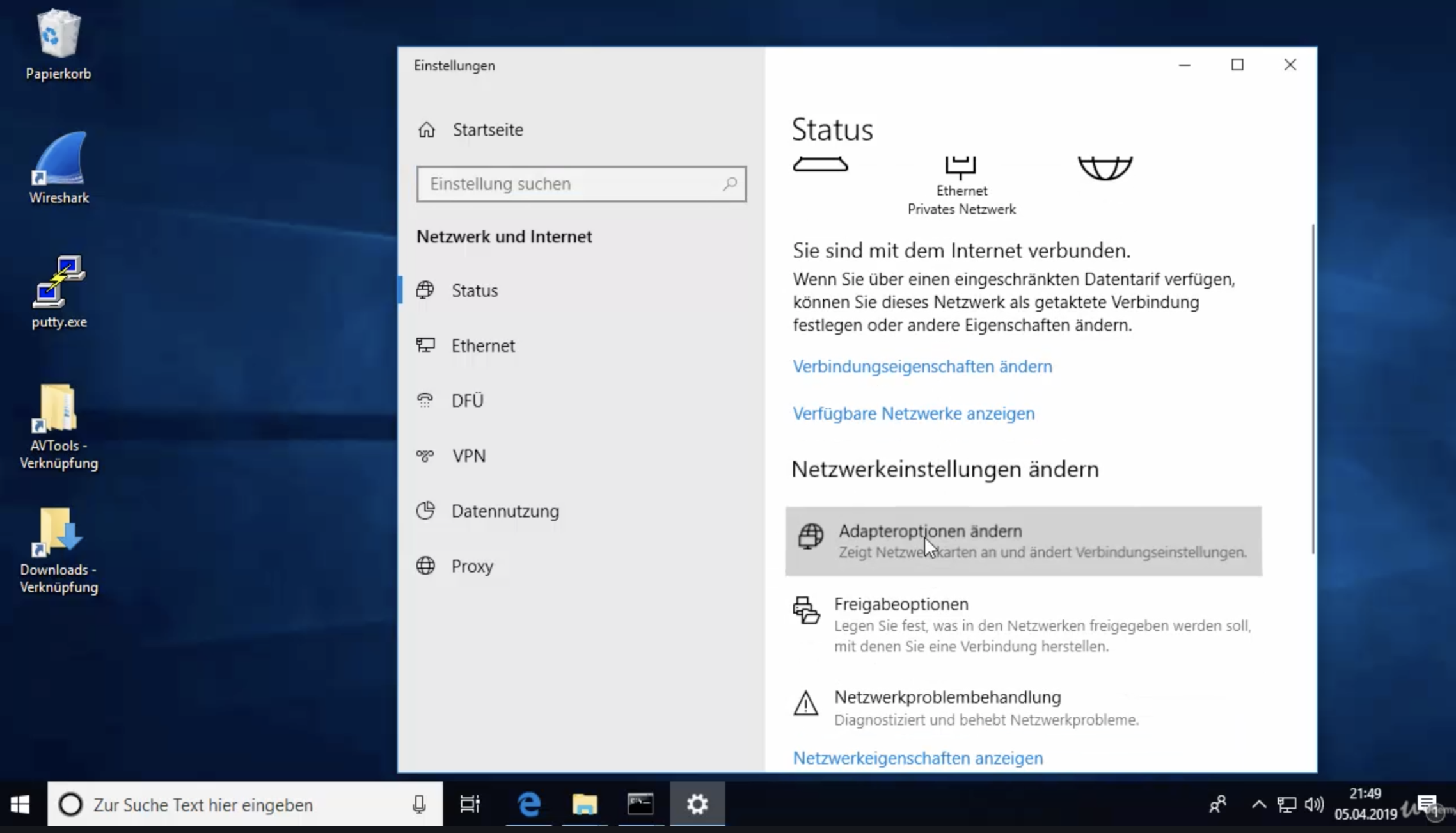Open the Proxy settings page

tap(581, 566)
